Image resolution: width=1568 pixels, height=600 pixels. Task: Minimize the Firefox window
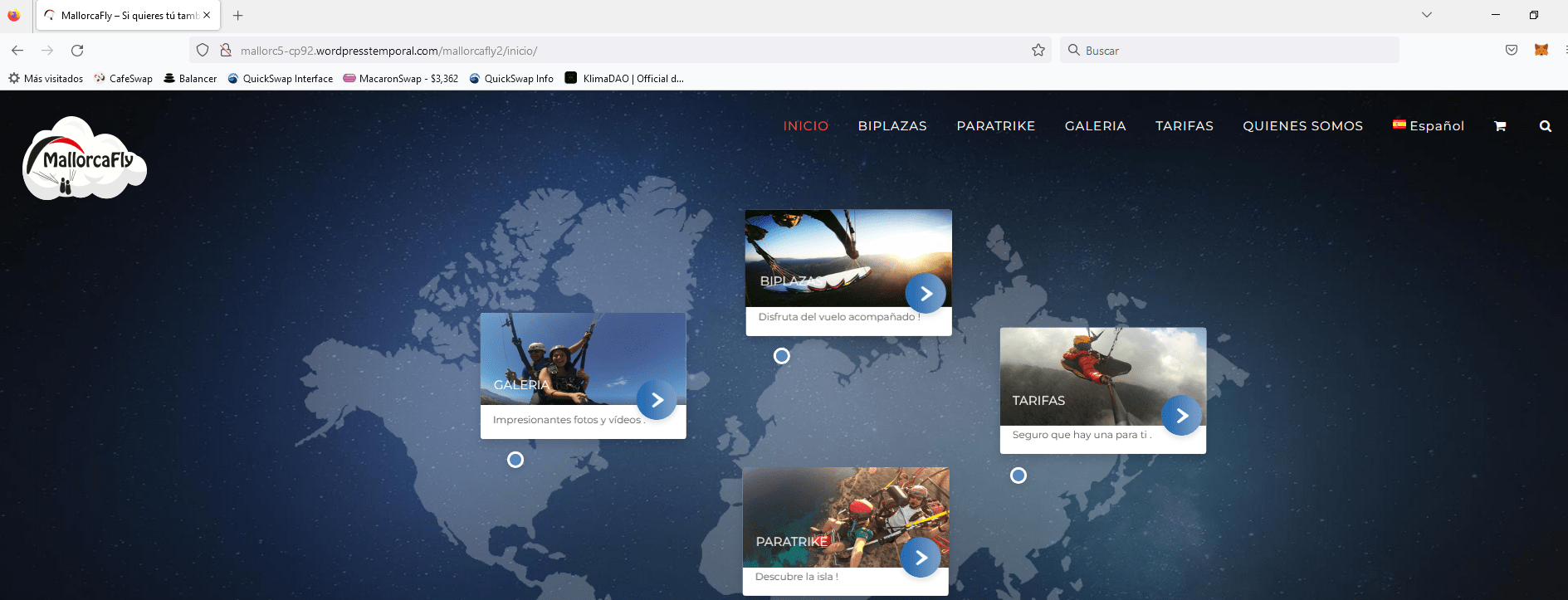click(1496, 15)
